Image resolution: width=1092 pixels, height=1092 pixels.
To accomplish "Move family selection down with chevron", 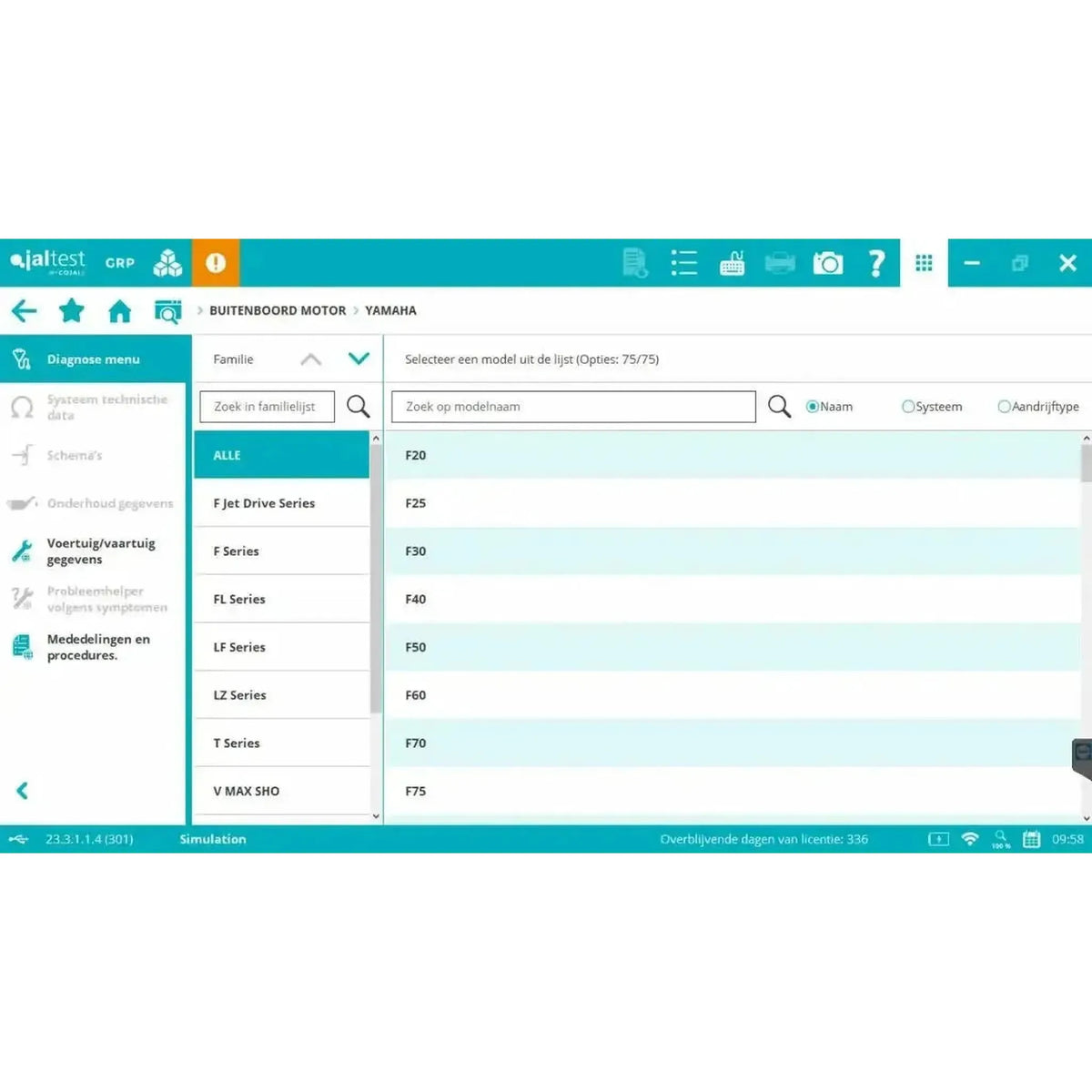I will pos(359,359).
